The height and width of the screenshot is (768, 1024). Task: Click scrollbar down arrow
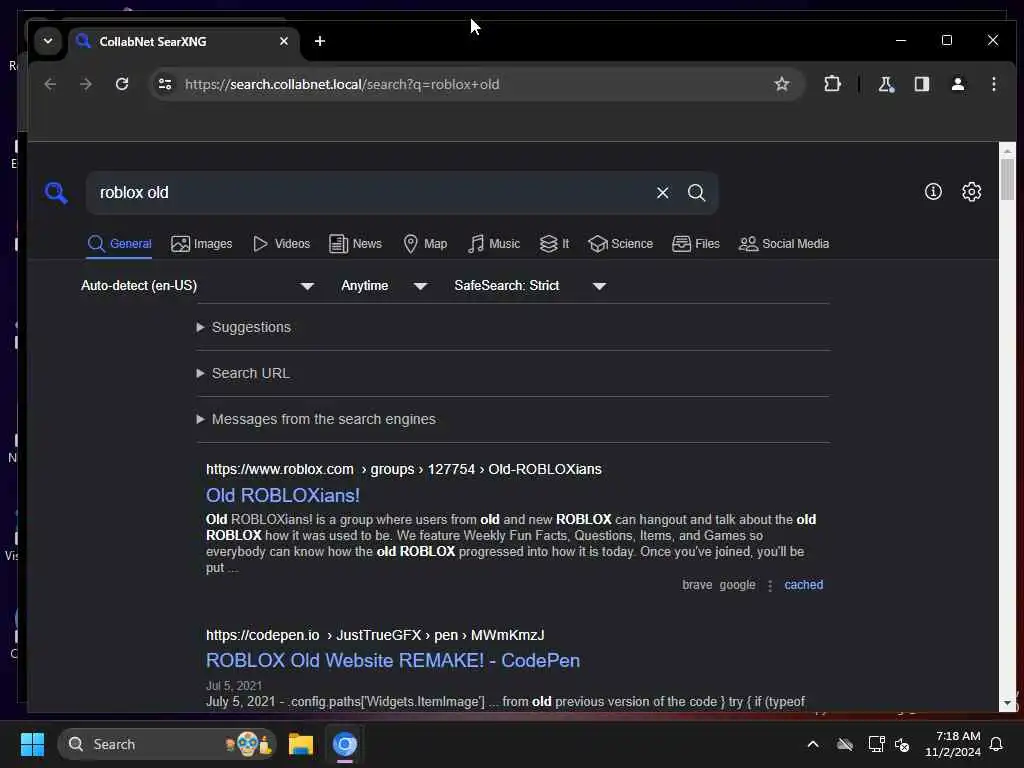pyautogui.click(x=1007, y=703)
